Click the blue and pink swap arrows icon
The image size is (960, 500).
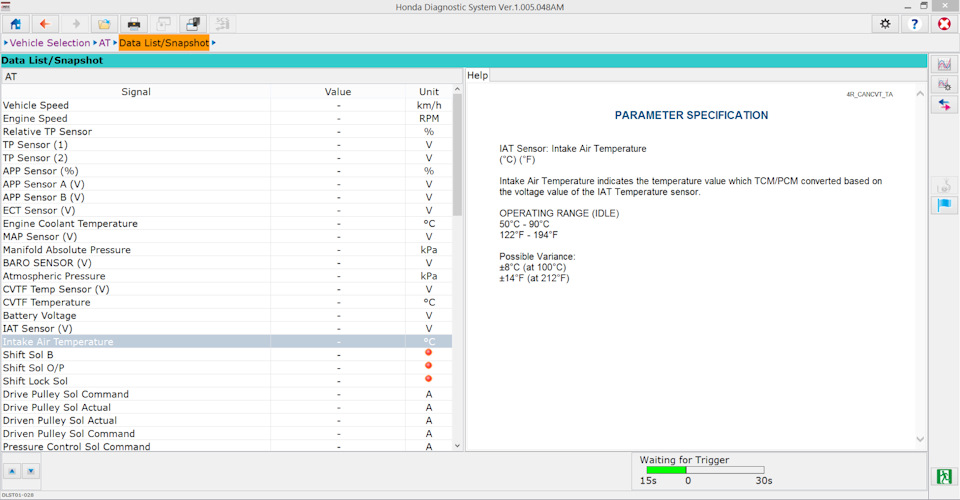coord(943,105)
